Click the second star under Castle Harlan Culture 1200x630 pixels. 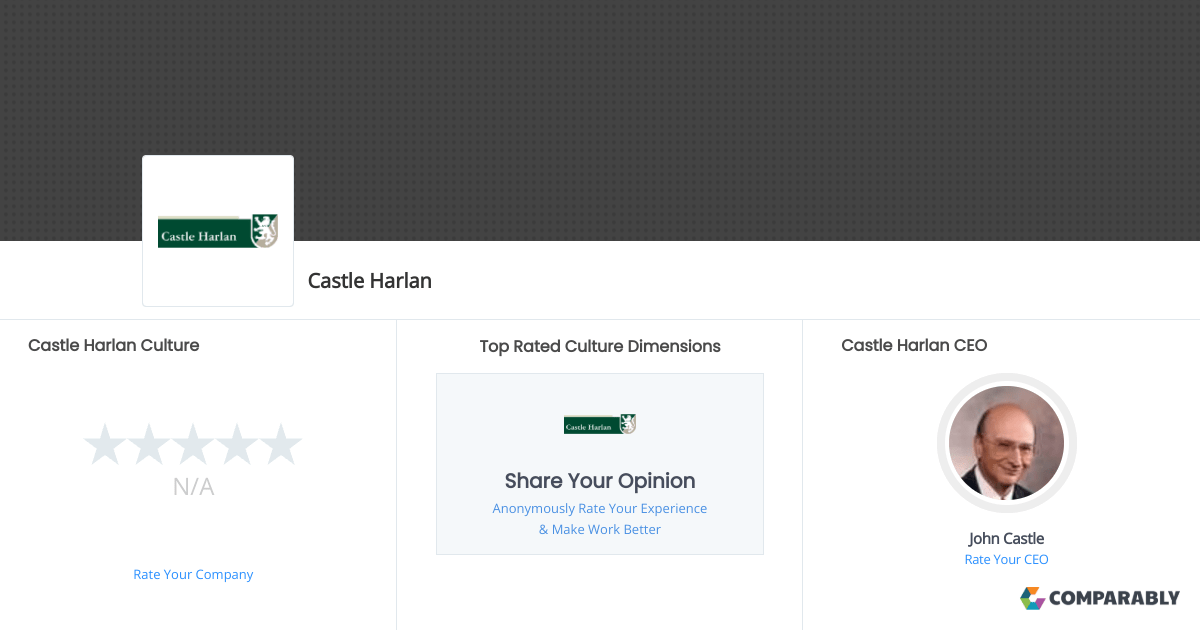pos(149,444)
